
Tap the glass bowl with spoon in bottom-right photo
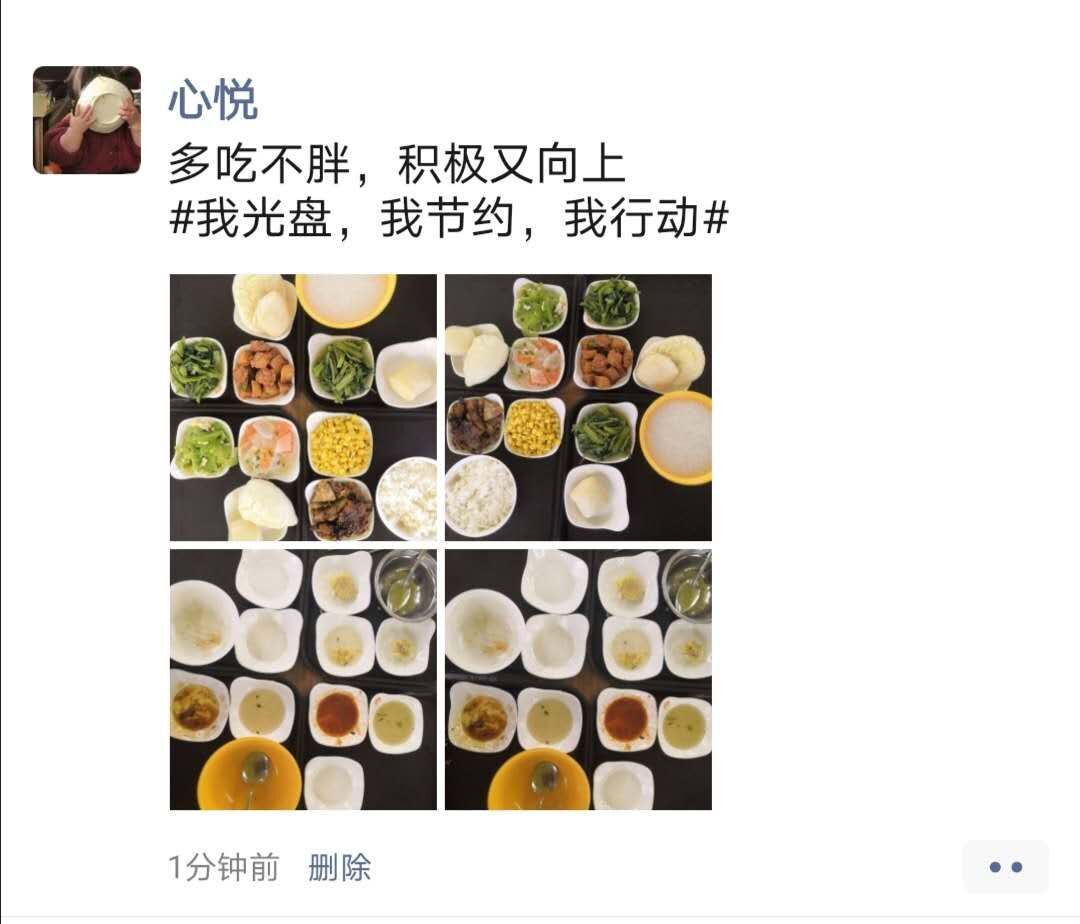coord(687,584)
